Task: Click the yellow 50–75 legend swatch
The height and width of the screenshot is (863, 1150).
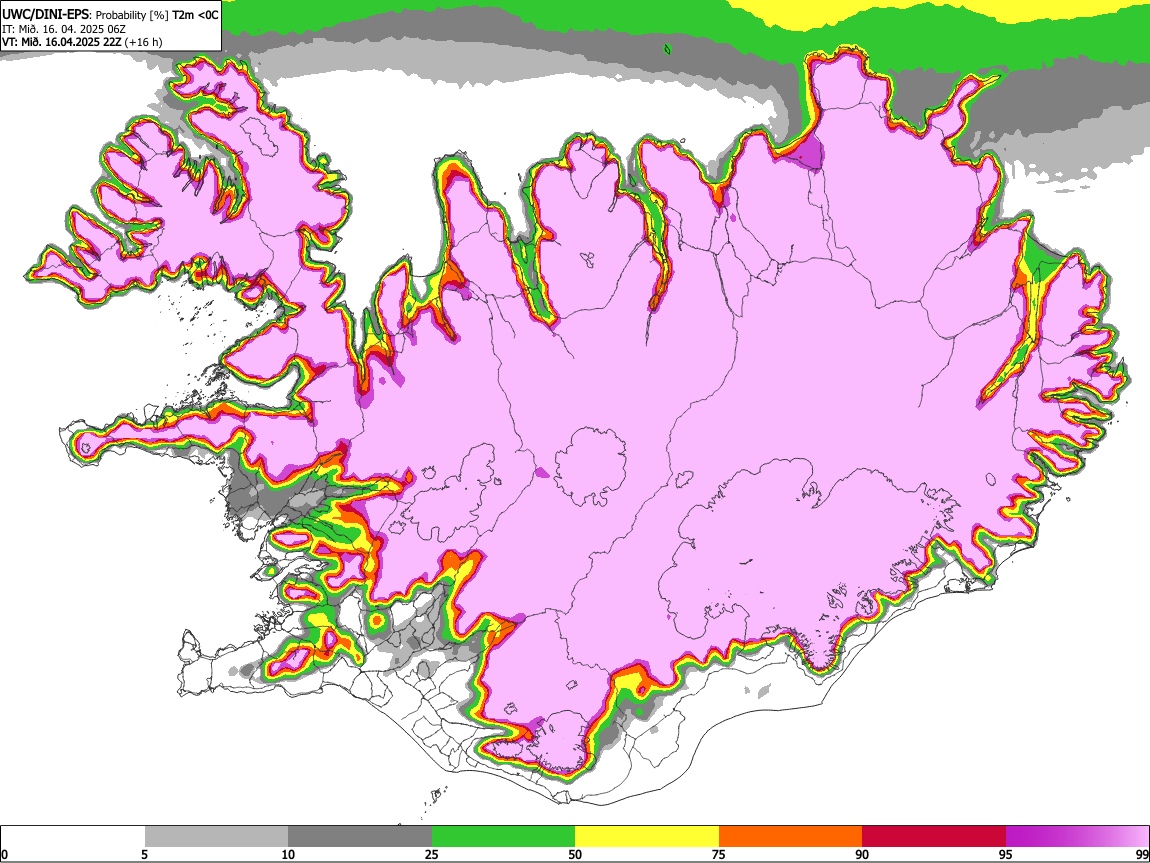Action: click(647, 837)
